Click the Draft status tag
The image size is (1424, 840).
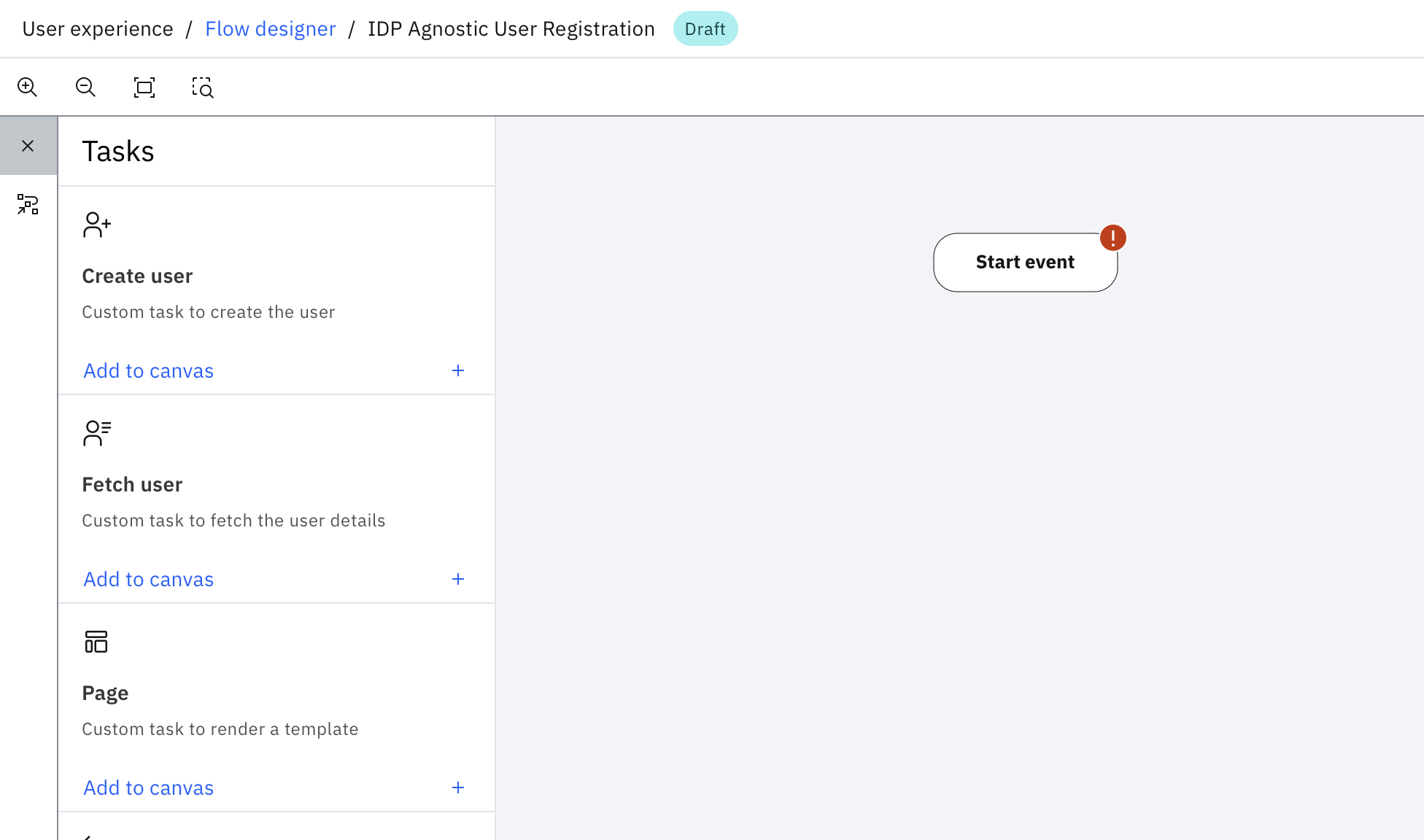[705, 29]
